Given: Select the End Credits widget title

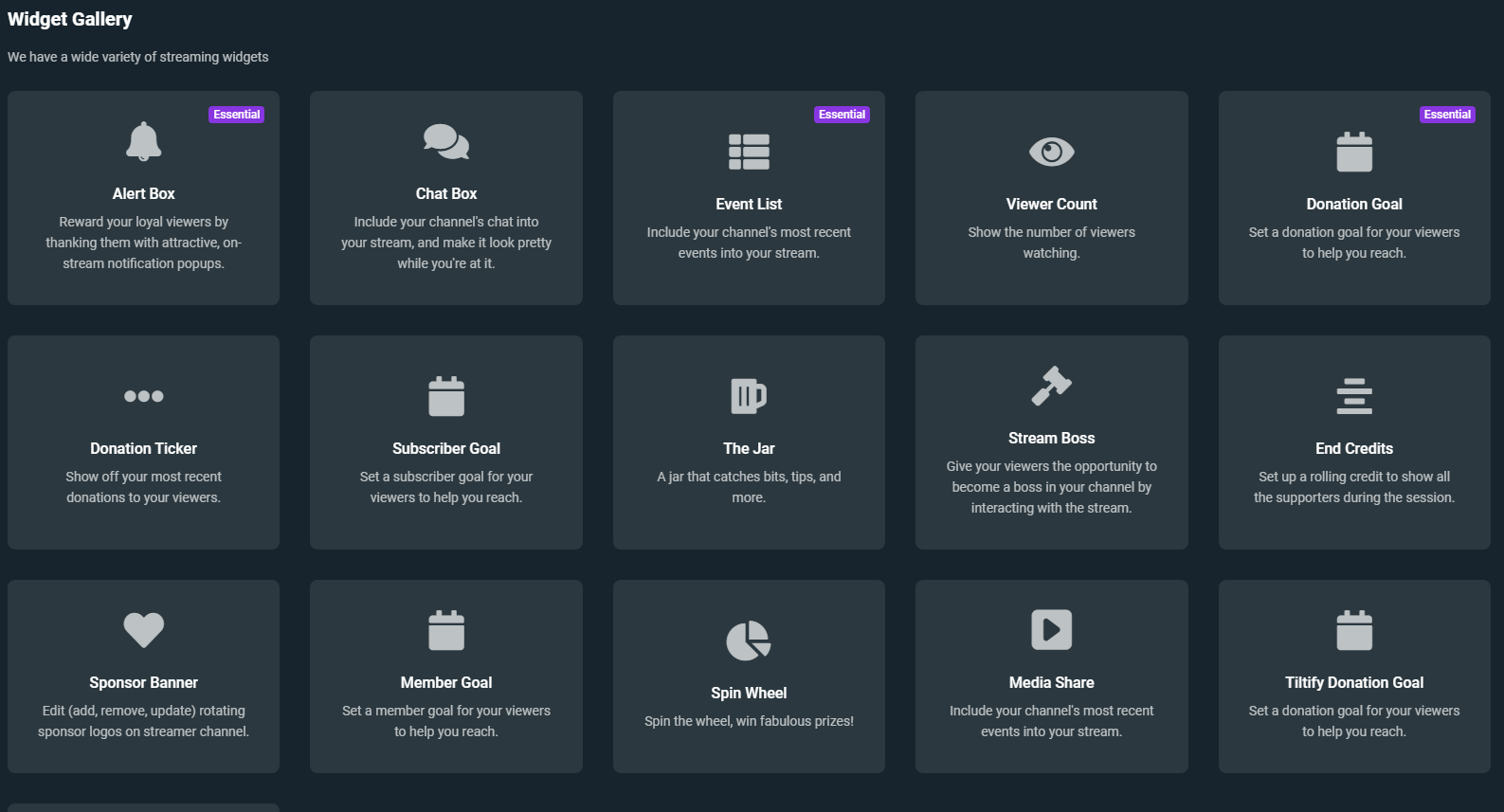Looking at the screenshot, I should [1354, 448].
